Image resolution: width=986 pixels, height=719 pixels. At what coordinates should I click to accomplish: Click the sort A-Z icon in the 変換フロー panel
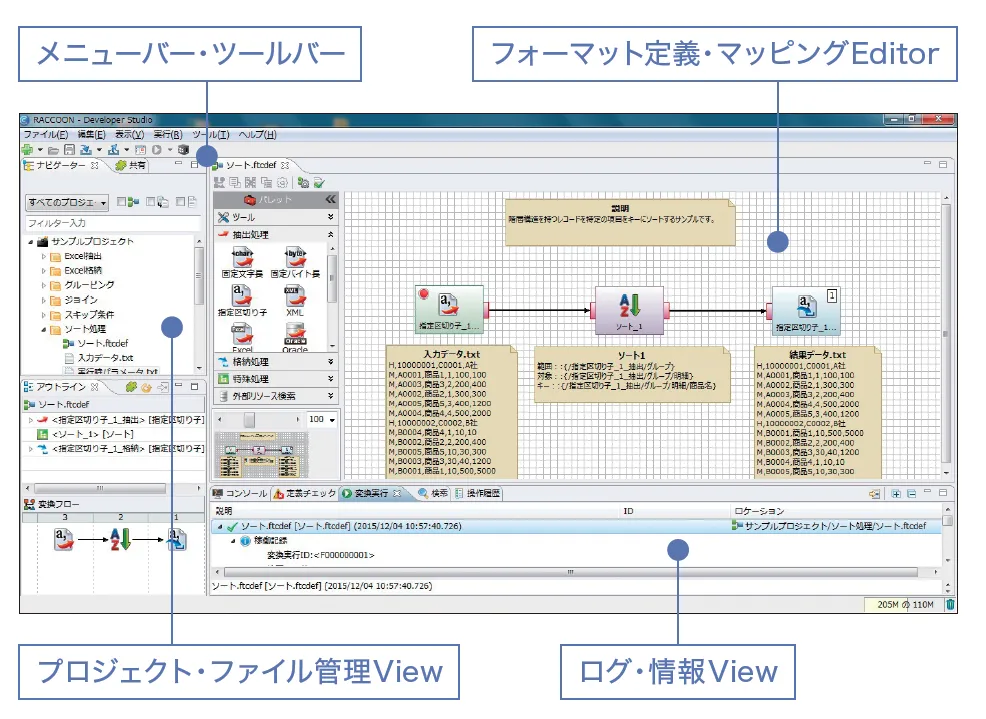[119, 539]
